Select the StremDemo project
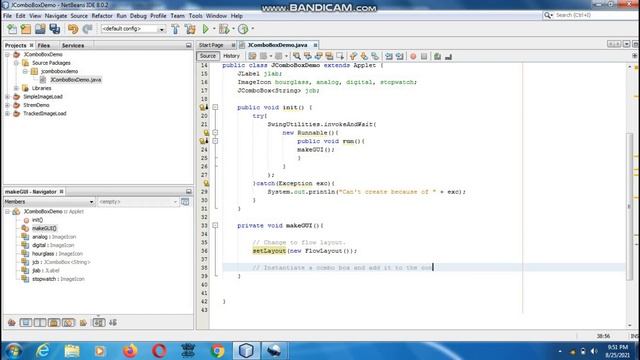This screenshot has height=360, width=640. tap(36, 105)
